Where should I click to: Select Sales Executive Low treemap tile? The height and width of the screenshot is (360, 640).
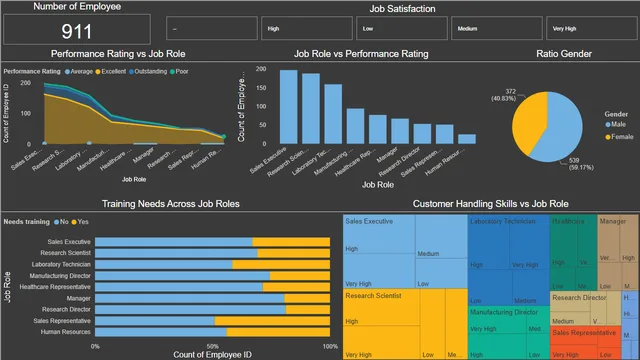441,273
